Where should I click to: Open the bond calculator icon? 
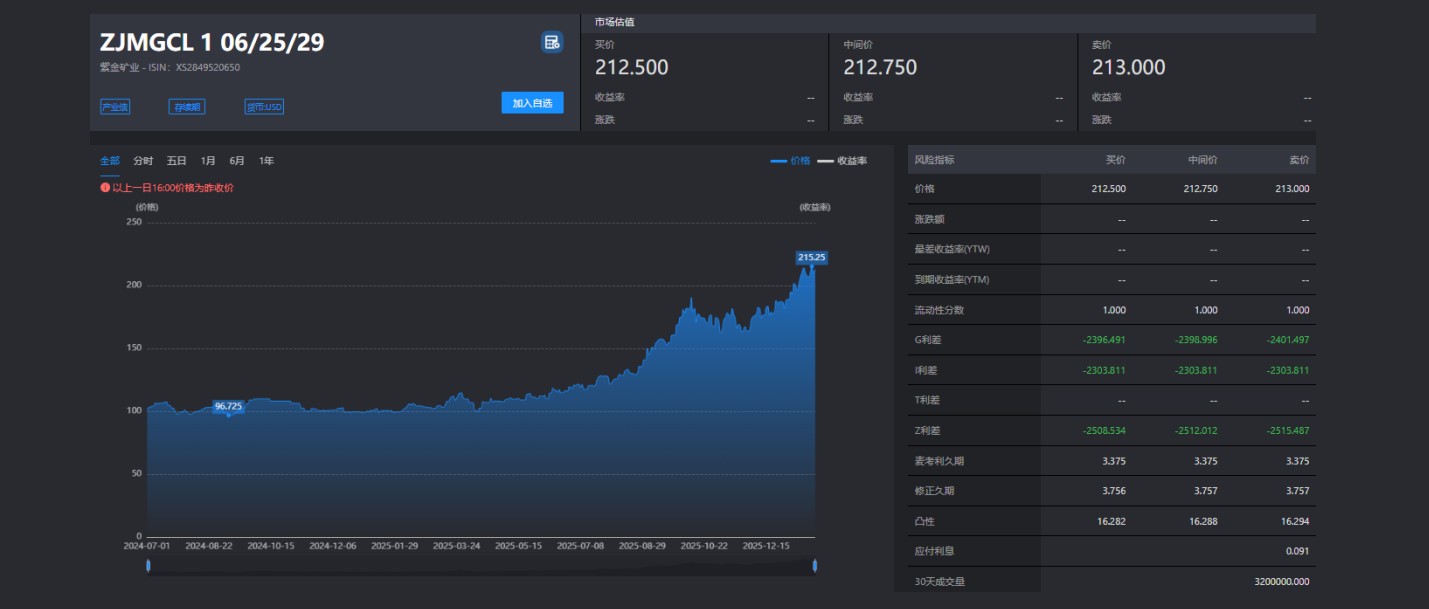(x=551, y=42)
